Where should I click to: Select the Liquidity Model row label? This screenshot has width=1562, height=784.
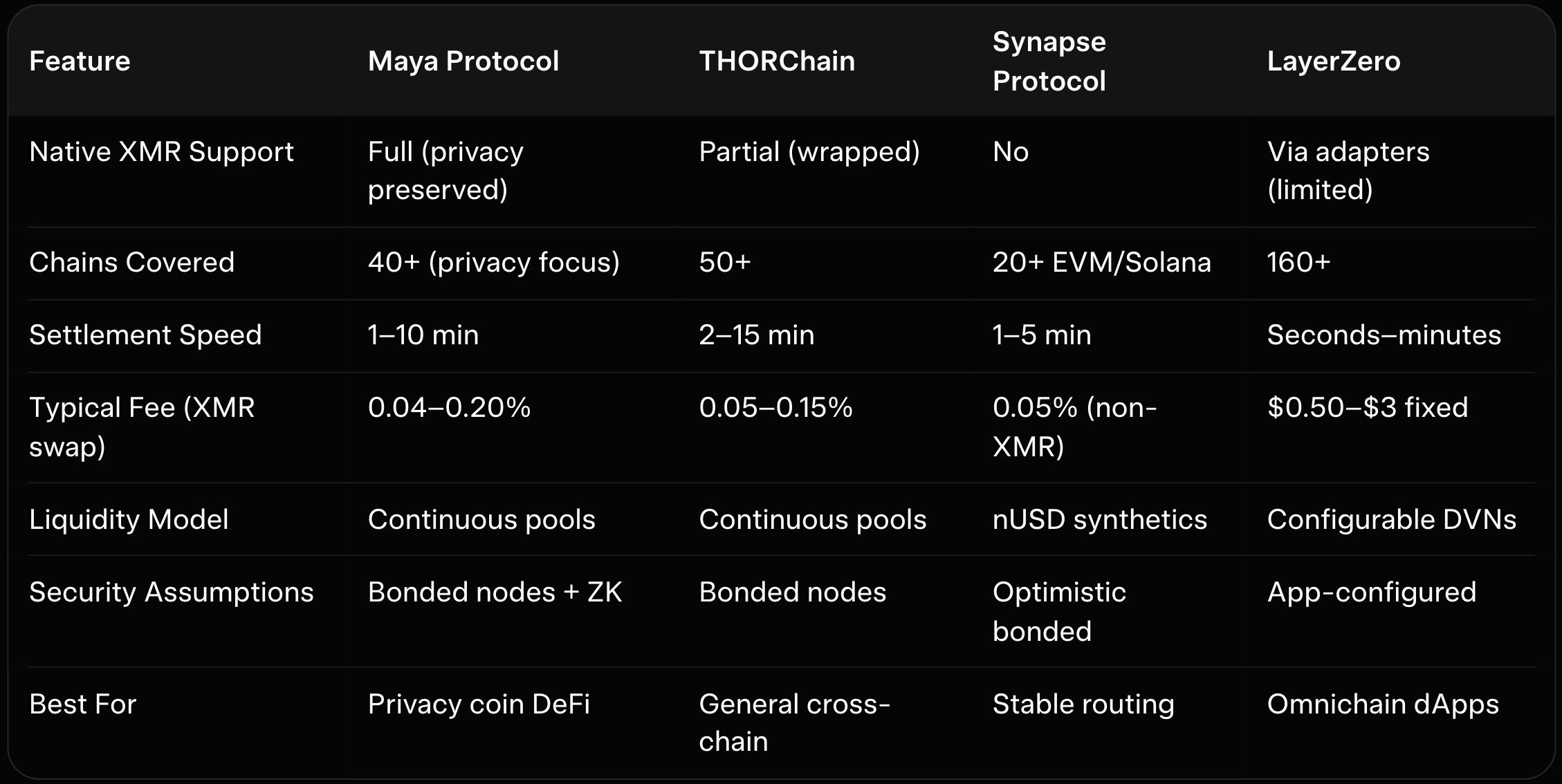point(129,519)
